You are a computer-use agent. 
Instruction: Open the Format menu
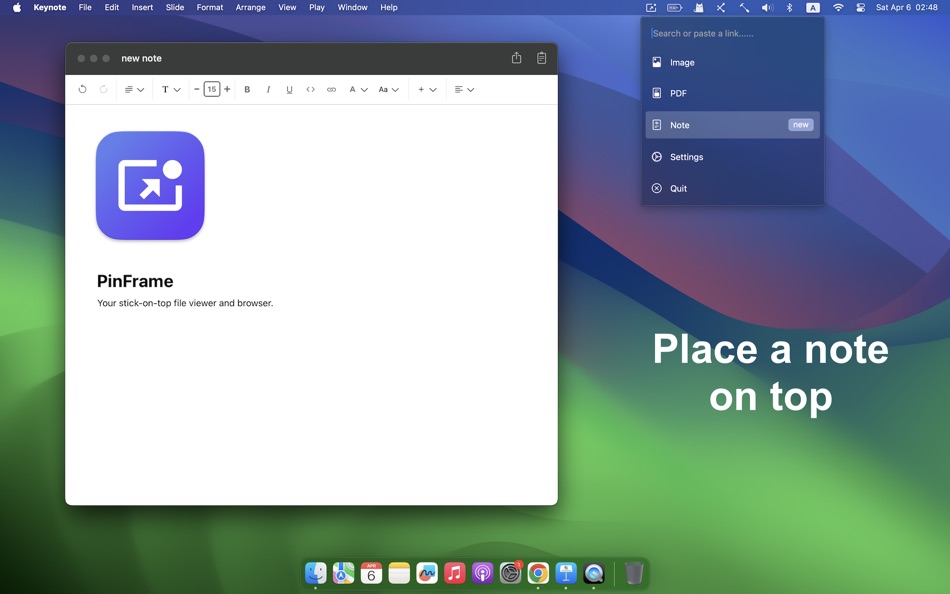tap(210, 7)
